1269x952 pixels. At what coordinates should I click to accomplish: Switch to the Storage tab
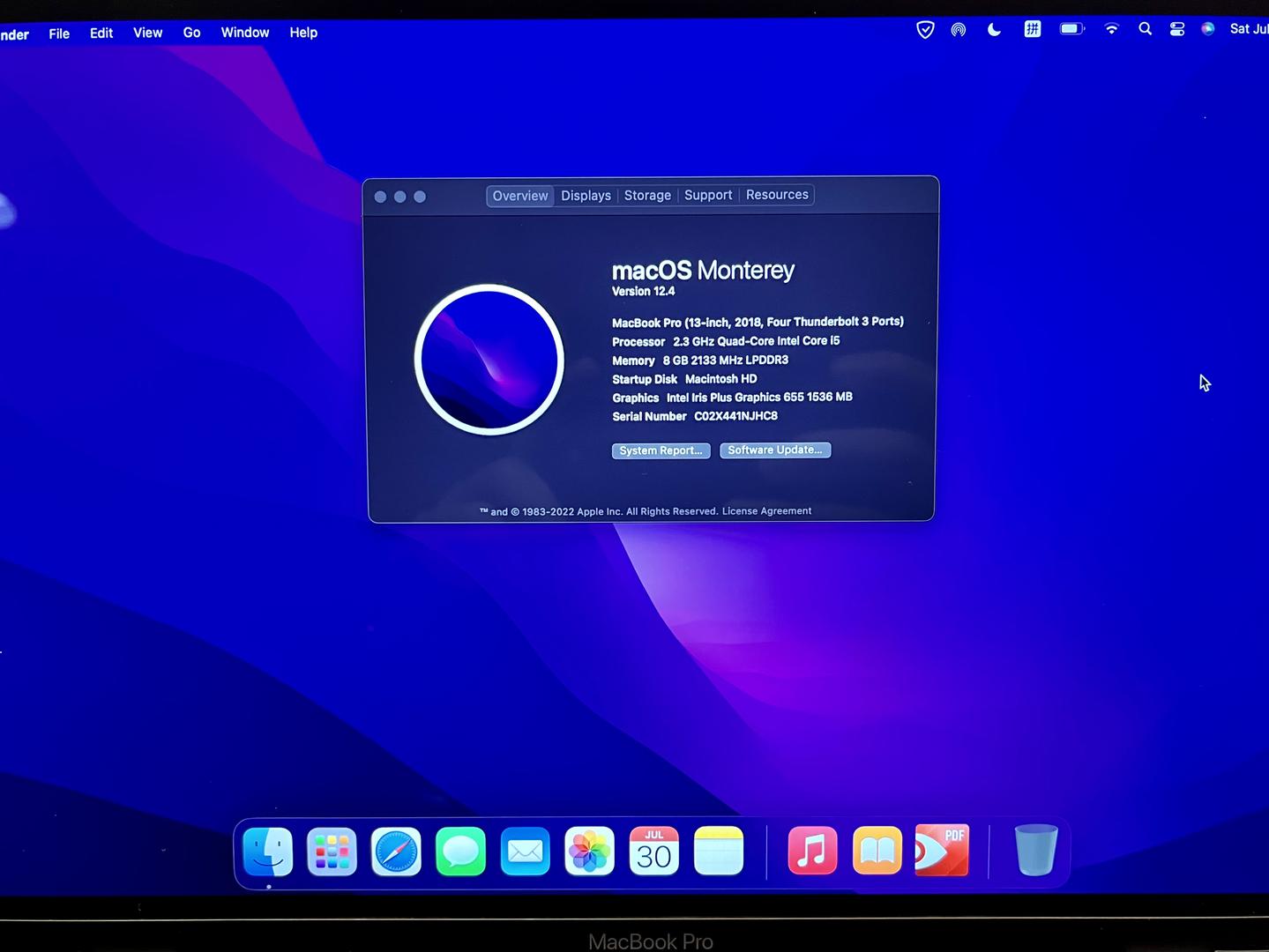click(x=647, y=196)
